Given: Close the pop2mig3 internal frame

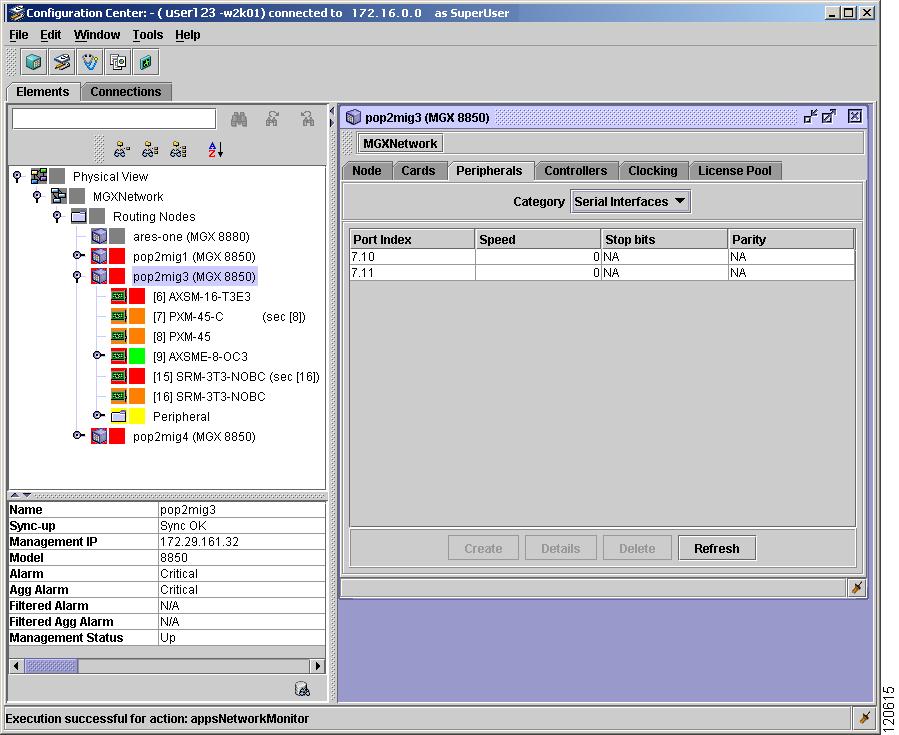Looking at the screenshot, I should pyautogui.click(x=854, y=116).
